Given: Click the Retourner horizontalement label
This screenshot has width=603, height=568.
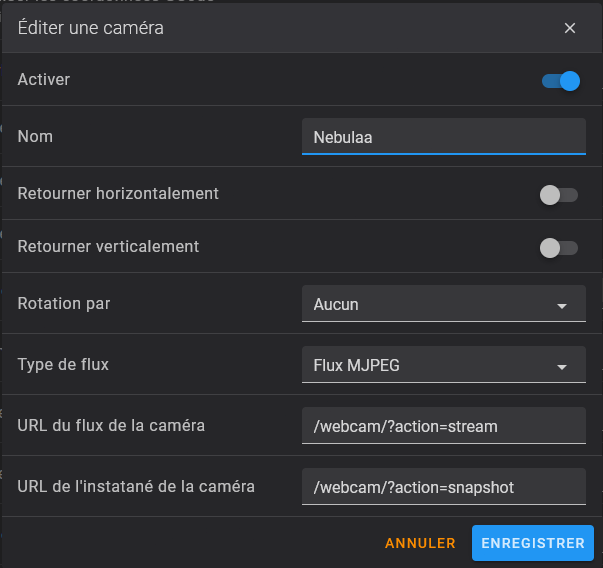Looking at the screenshot, I should point(118,193).
